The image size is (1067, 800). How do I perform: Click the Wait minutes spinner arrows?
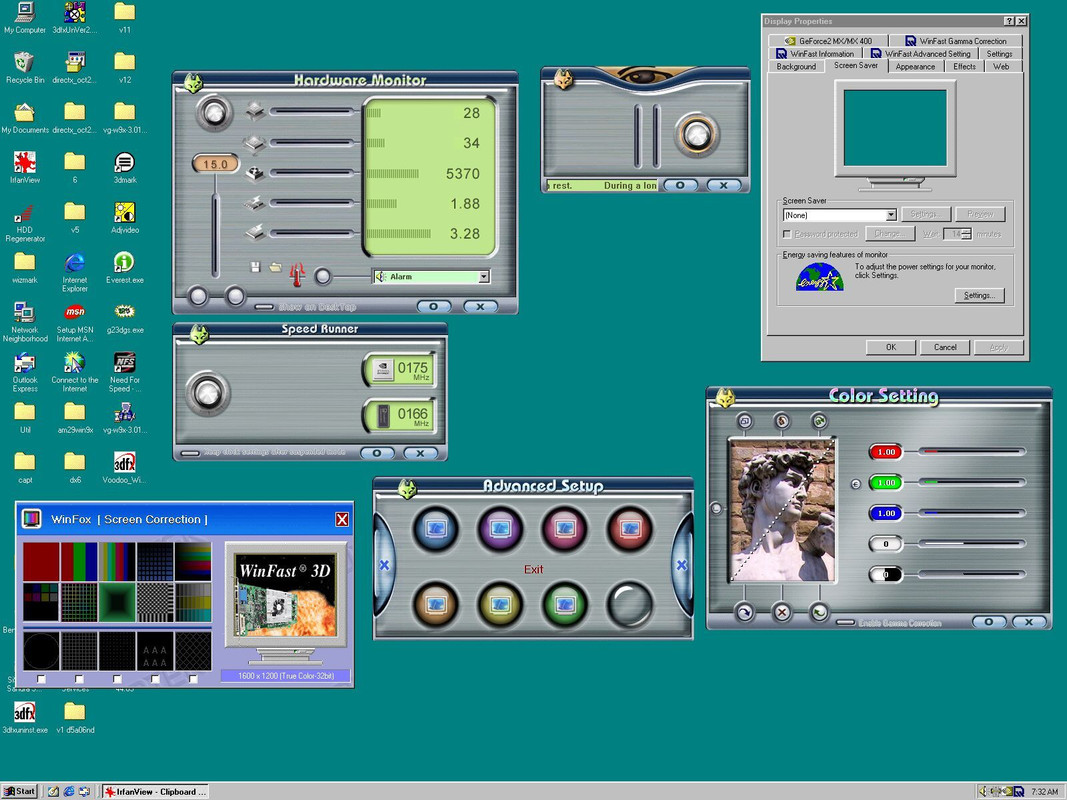[x=966, y=234]
